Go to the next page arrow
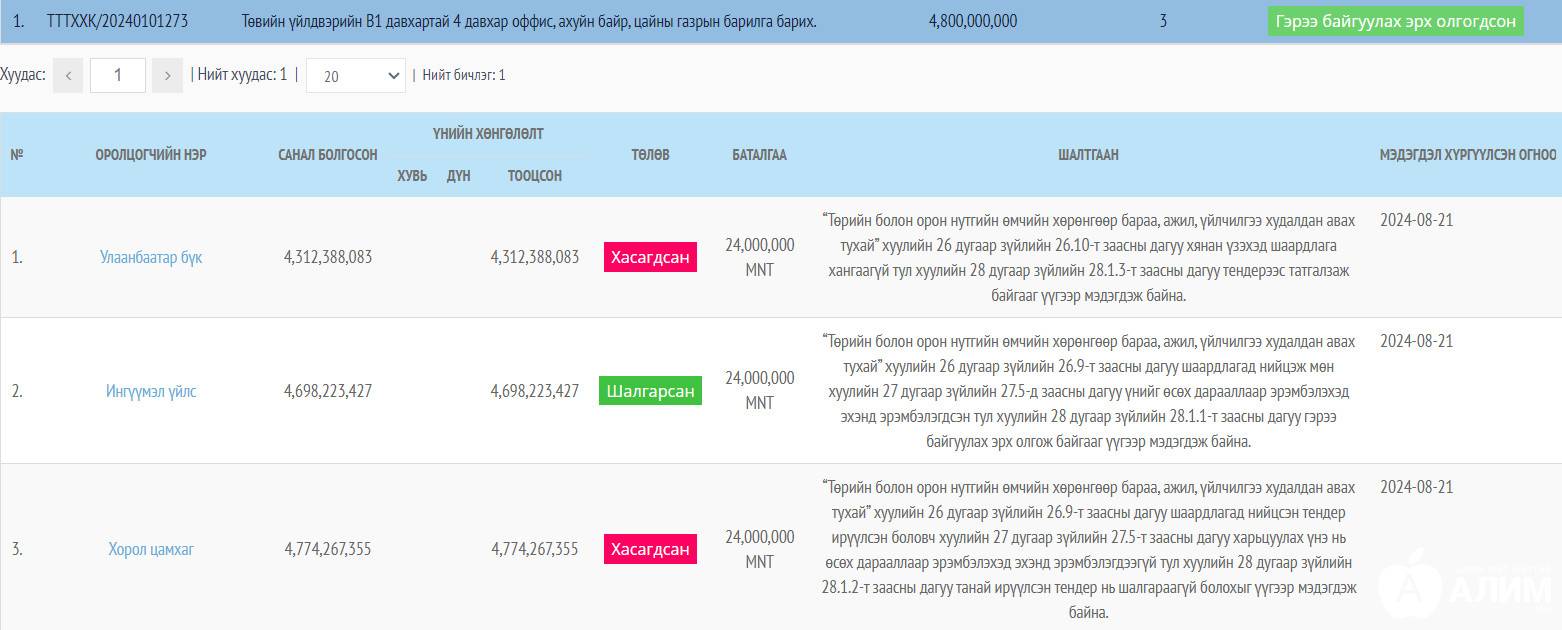 [168, 75]
